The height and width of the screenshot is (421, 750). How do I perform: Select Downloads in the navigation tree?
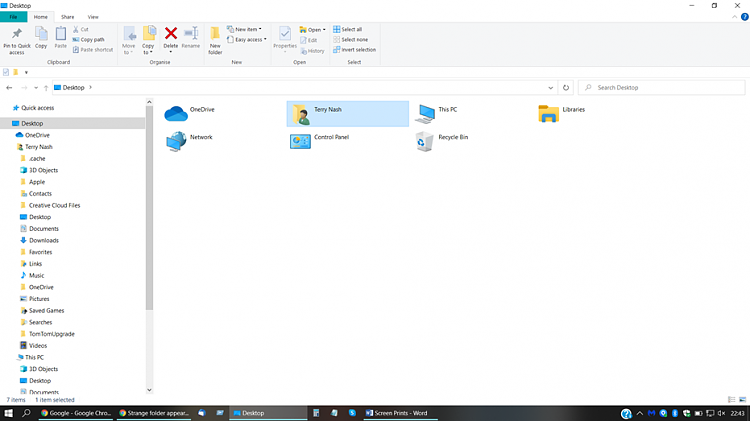click(43, 240)
